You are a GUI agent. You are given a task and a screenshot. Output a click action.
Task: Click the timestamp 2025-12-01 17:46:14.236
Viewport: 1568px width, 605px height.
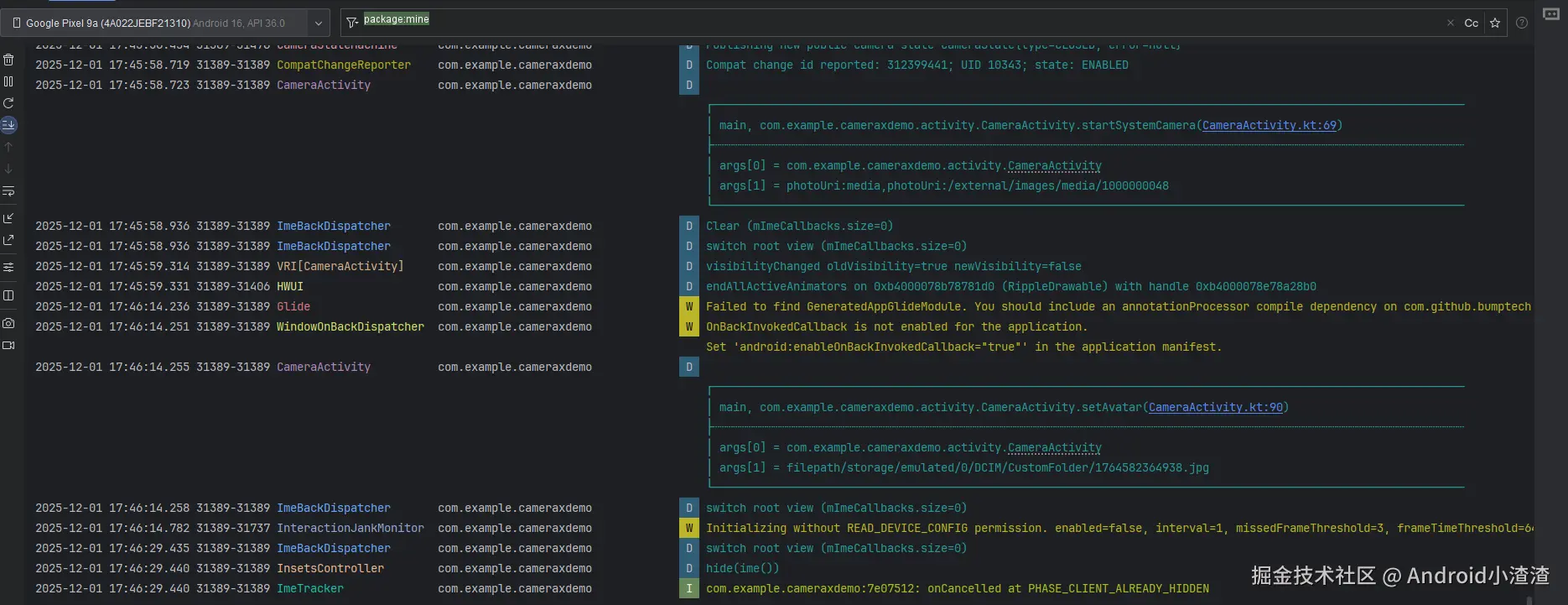pos(112,306)
